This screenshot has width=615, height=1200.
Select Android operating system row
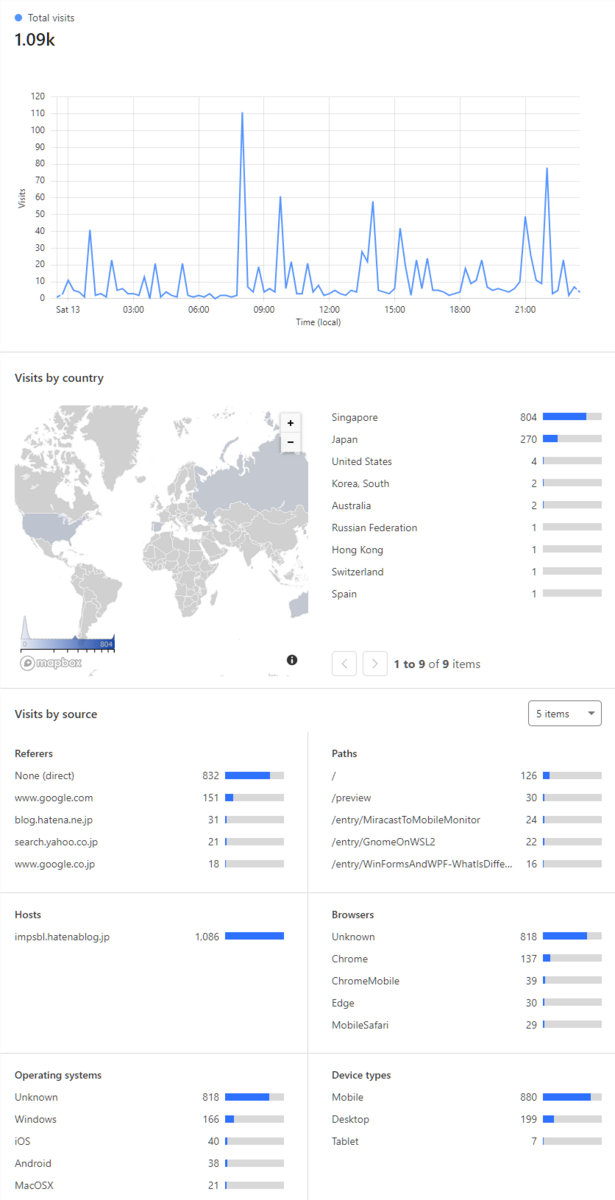coord(150,1163)
